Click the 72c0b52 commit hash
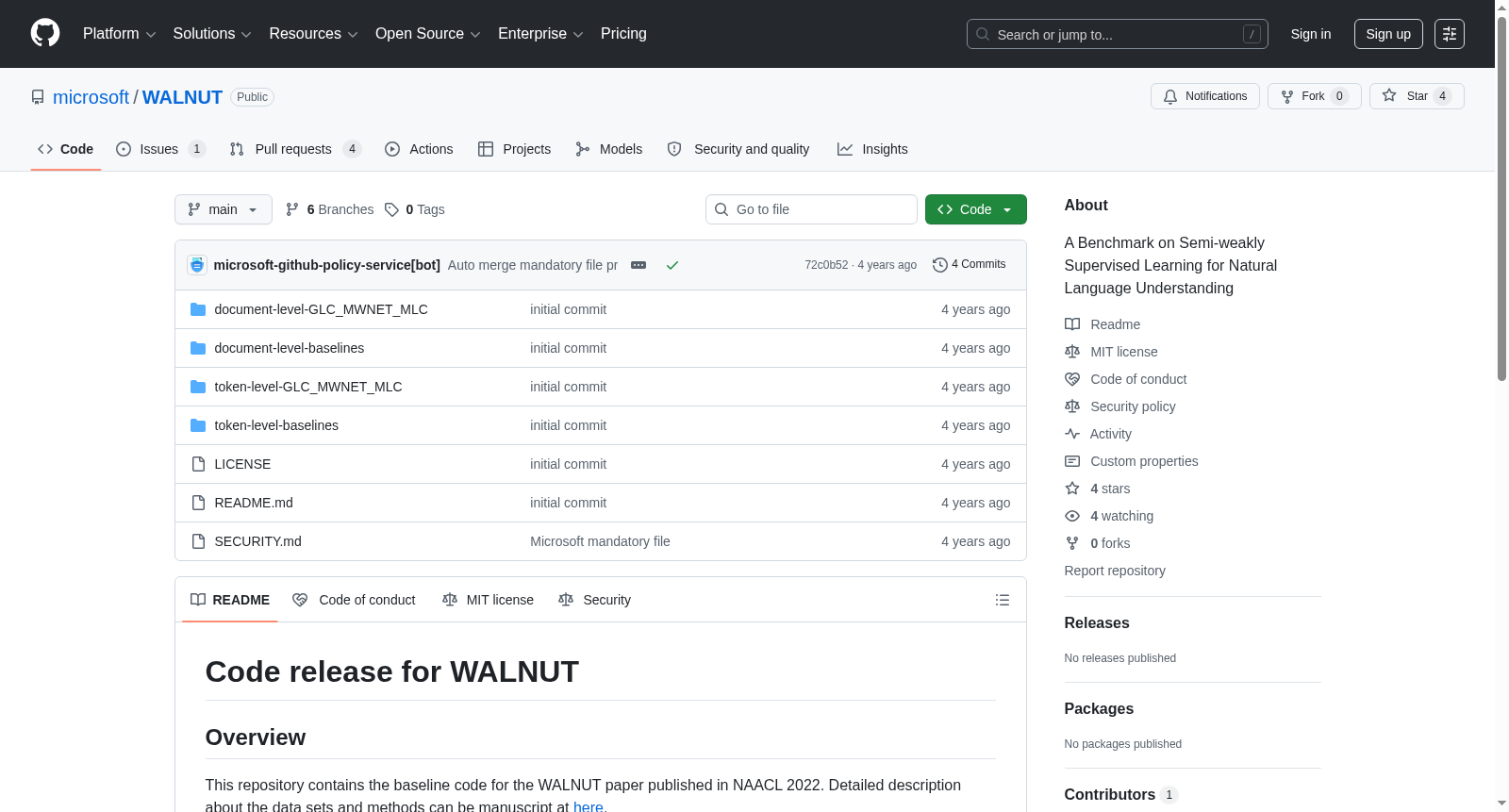 click(x=826, y=265)
